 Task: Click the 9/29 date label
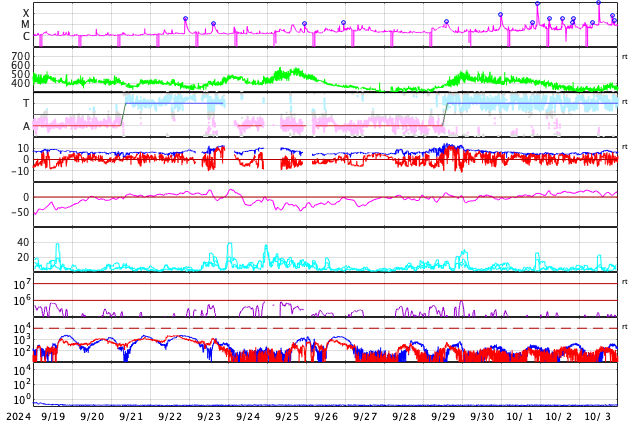click(443, 416)
